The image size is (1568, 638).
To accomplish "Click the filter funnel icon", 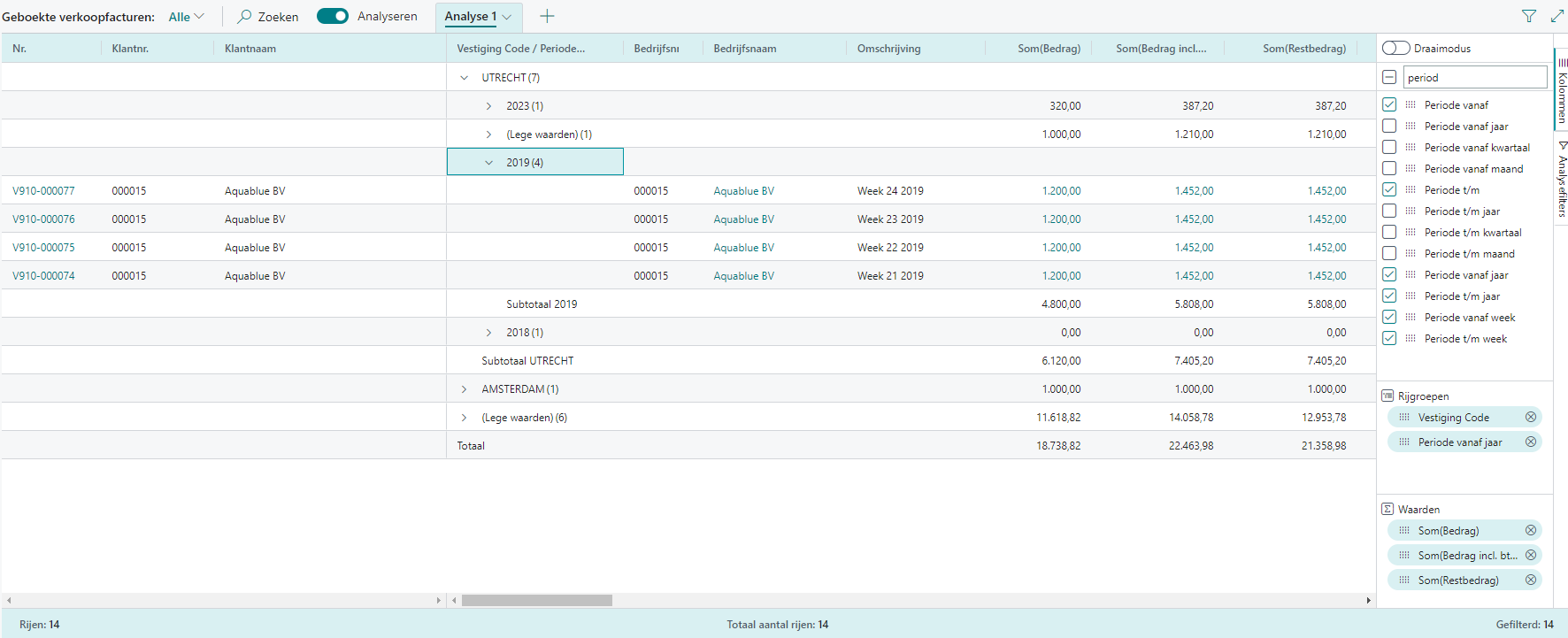I will pos(1528,16).
